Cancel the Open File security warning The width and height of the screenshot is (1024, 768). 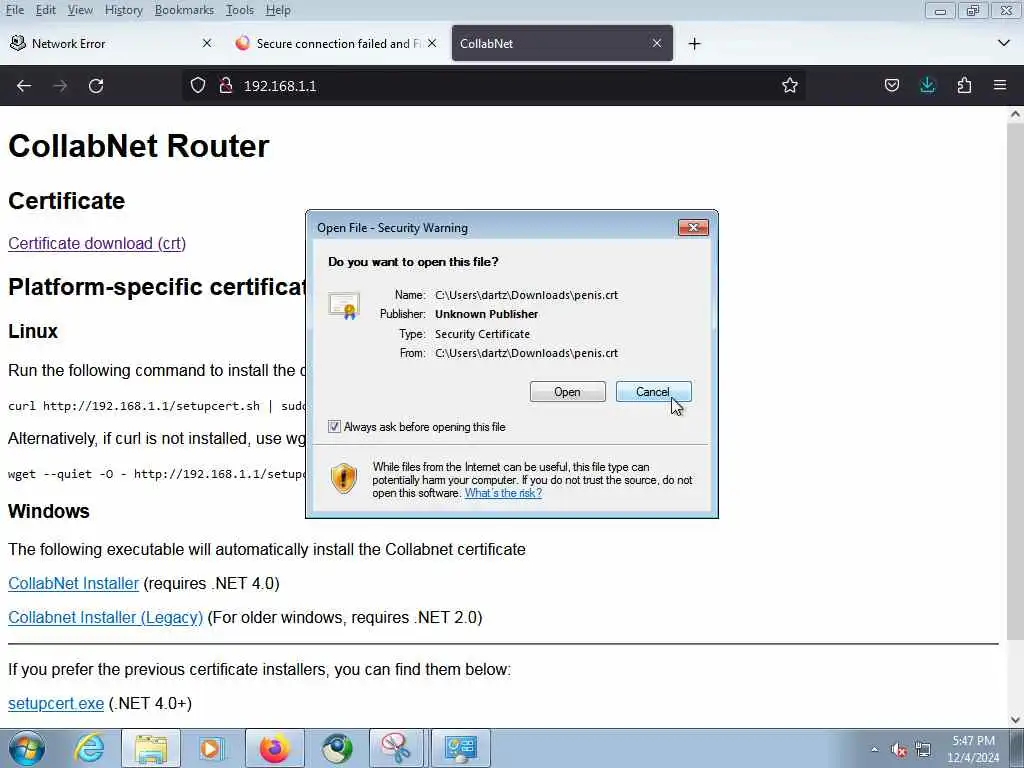[653, 392]
